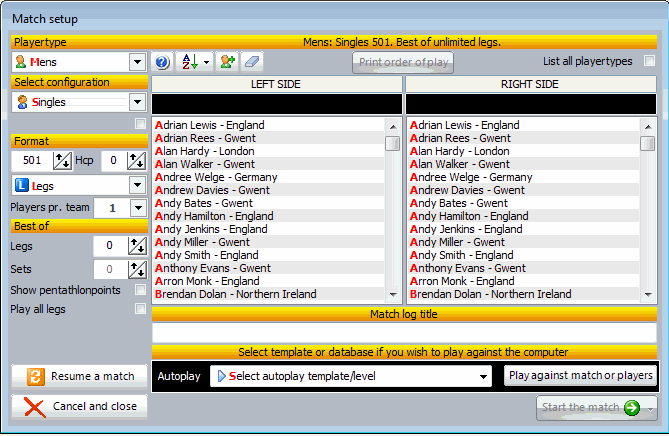Open the A-Z sort players button
This screenshot has width=669, height=436.
click(x=194, y=62)
